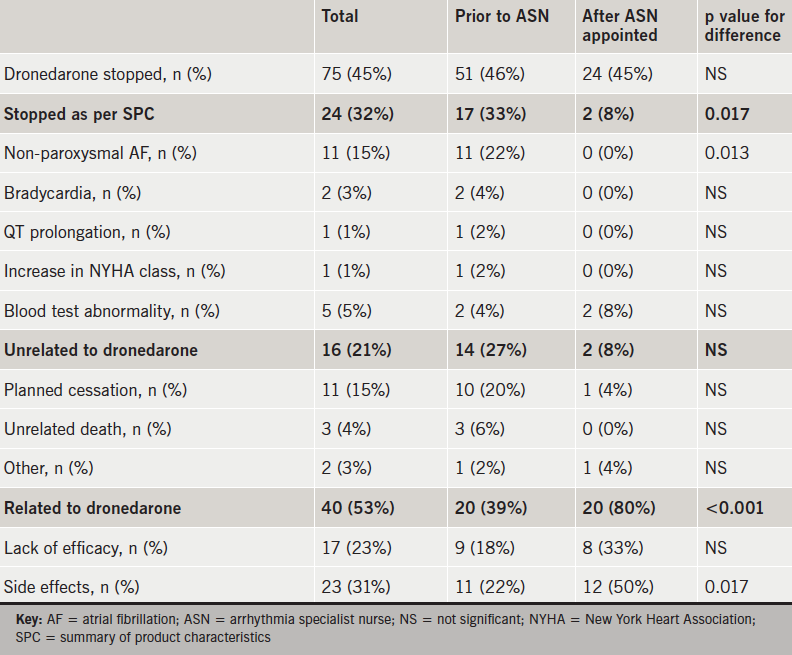Click the "Related to dronedarone" row heading

93,508
